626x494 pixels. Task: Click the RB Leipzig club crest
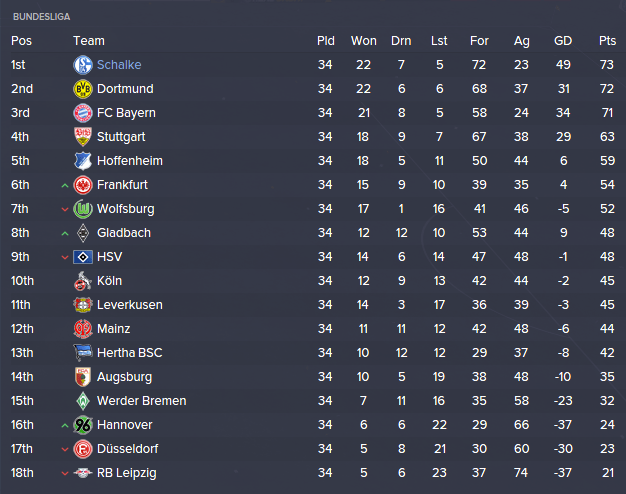tap(83, 473)
